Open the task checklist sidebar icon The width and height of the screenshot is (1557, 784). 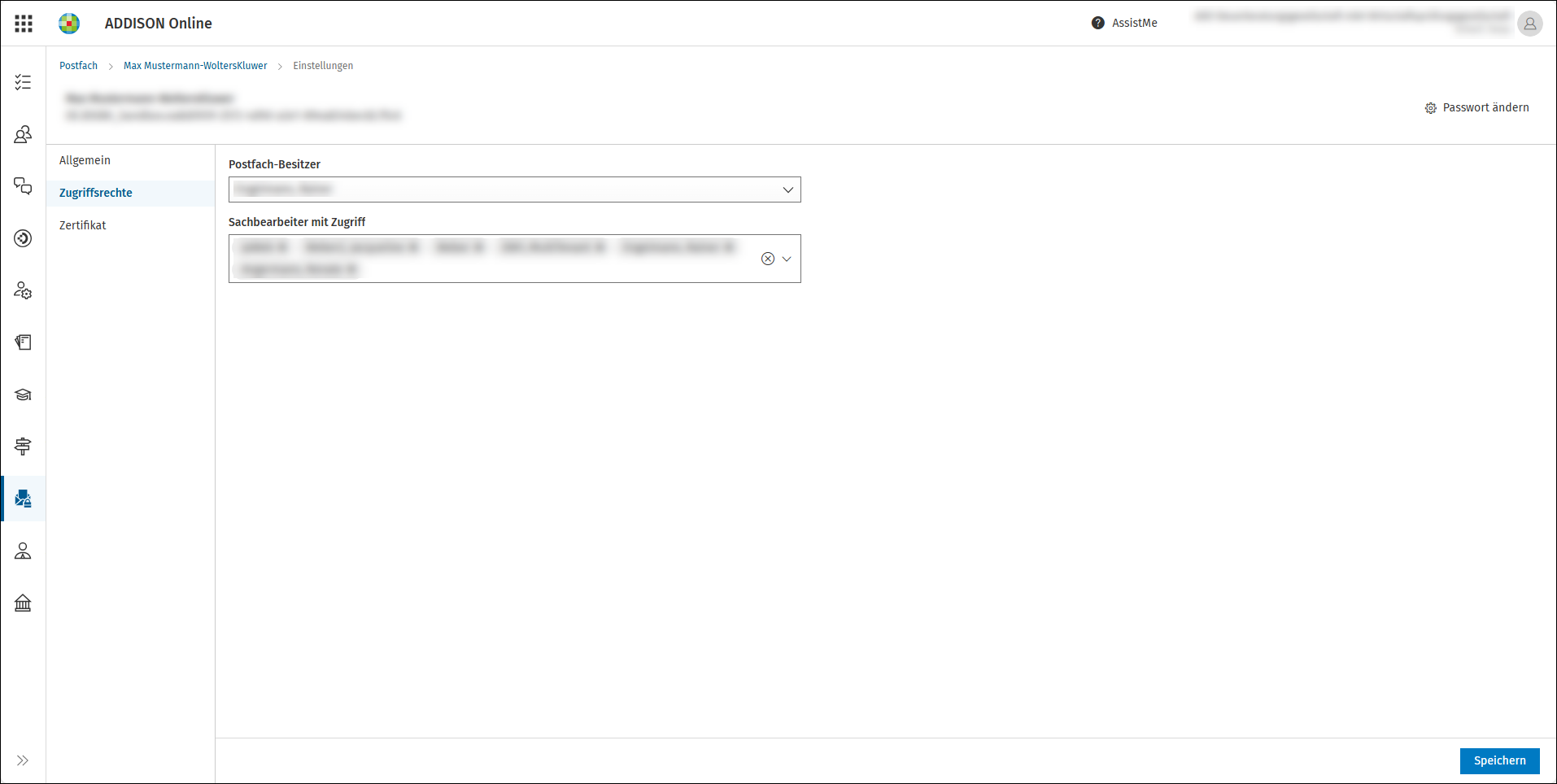coord(23,82)
